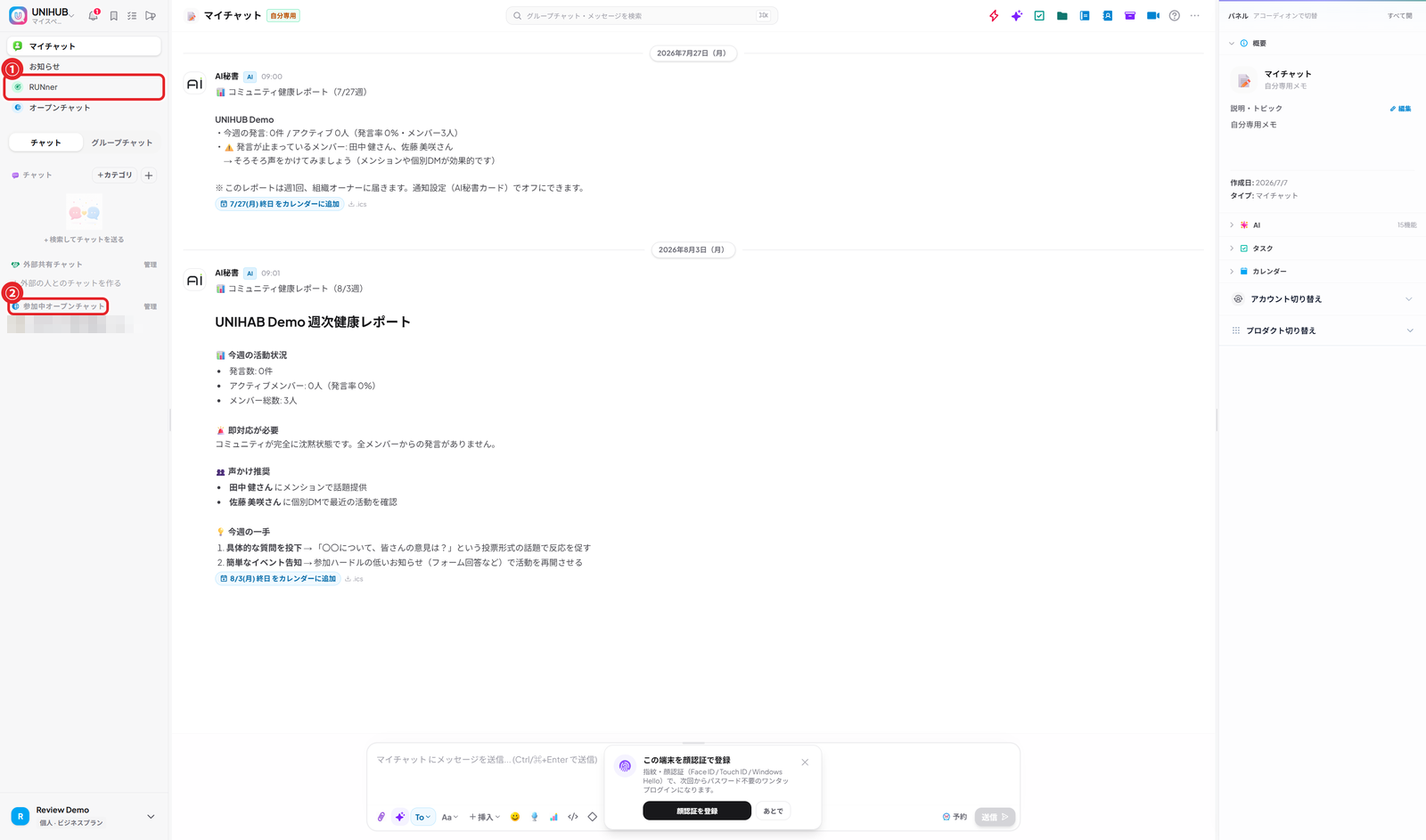Open bookmarks from the sidebar header
This screenshot has width=1426, height=840.
[x=114, y=16]
